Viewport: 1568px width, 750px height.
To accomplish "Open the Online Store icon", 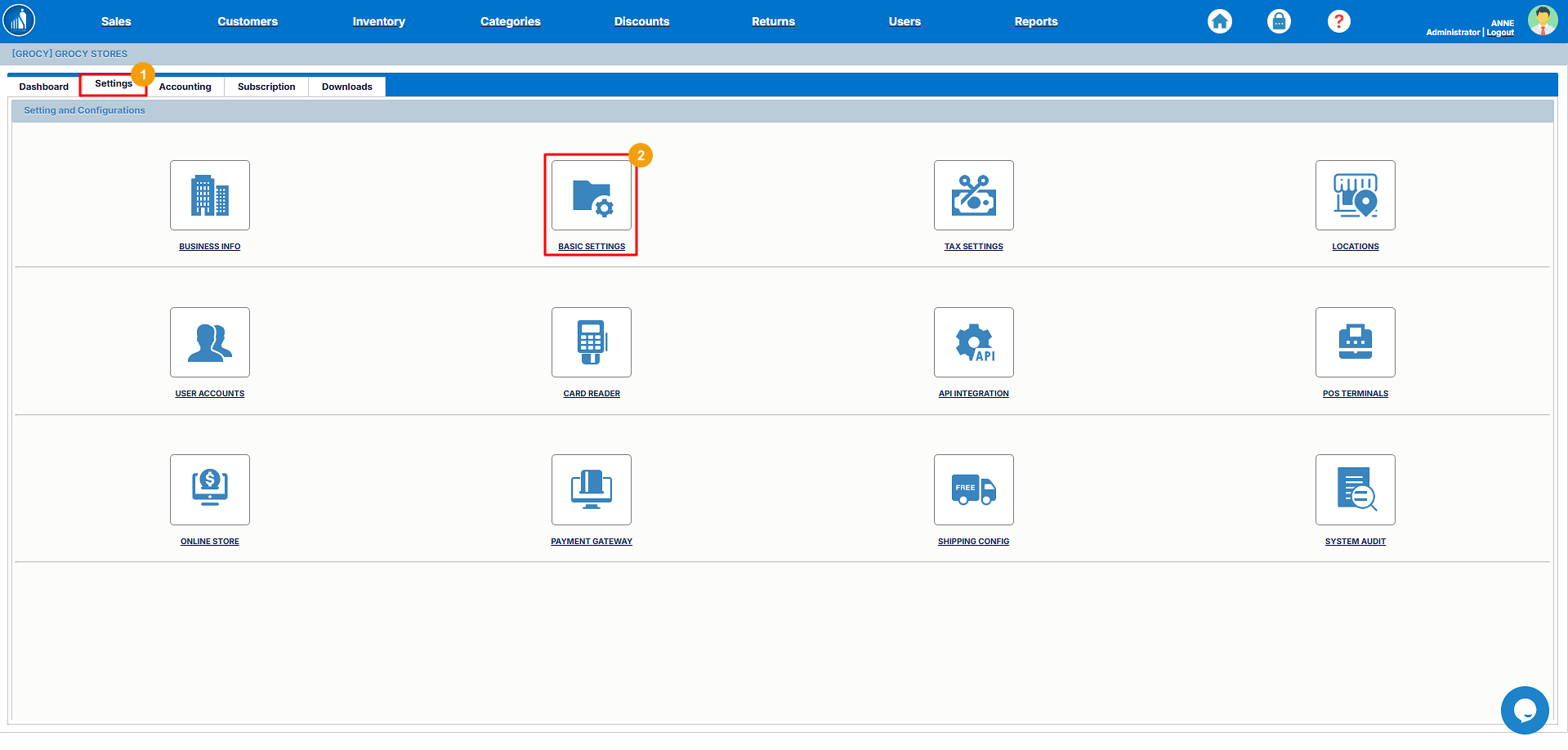I will [x=210, y=489].
